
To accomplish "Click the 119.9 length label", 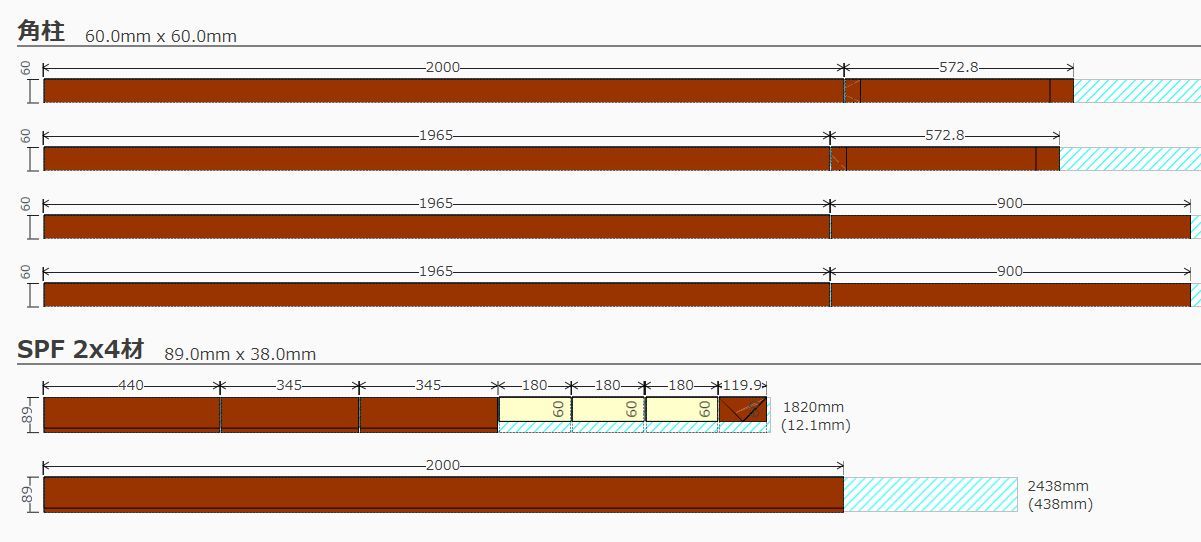I will coord(742,386).
